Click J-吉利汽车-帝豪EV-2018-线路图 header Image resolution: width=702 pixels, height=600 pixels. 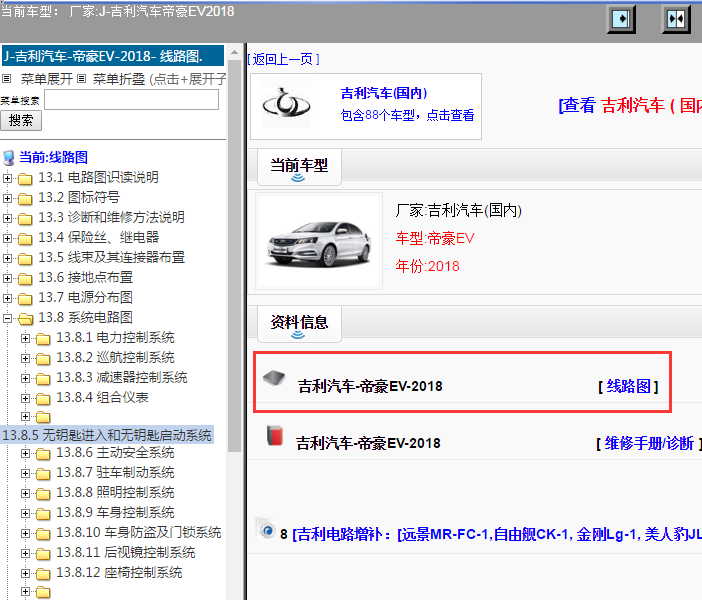pos(113,56)
